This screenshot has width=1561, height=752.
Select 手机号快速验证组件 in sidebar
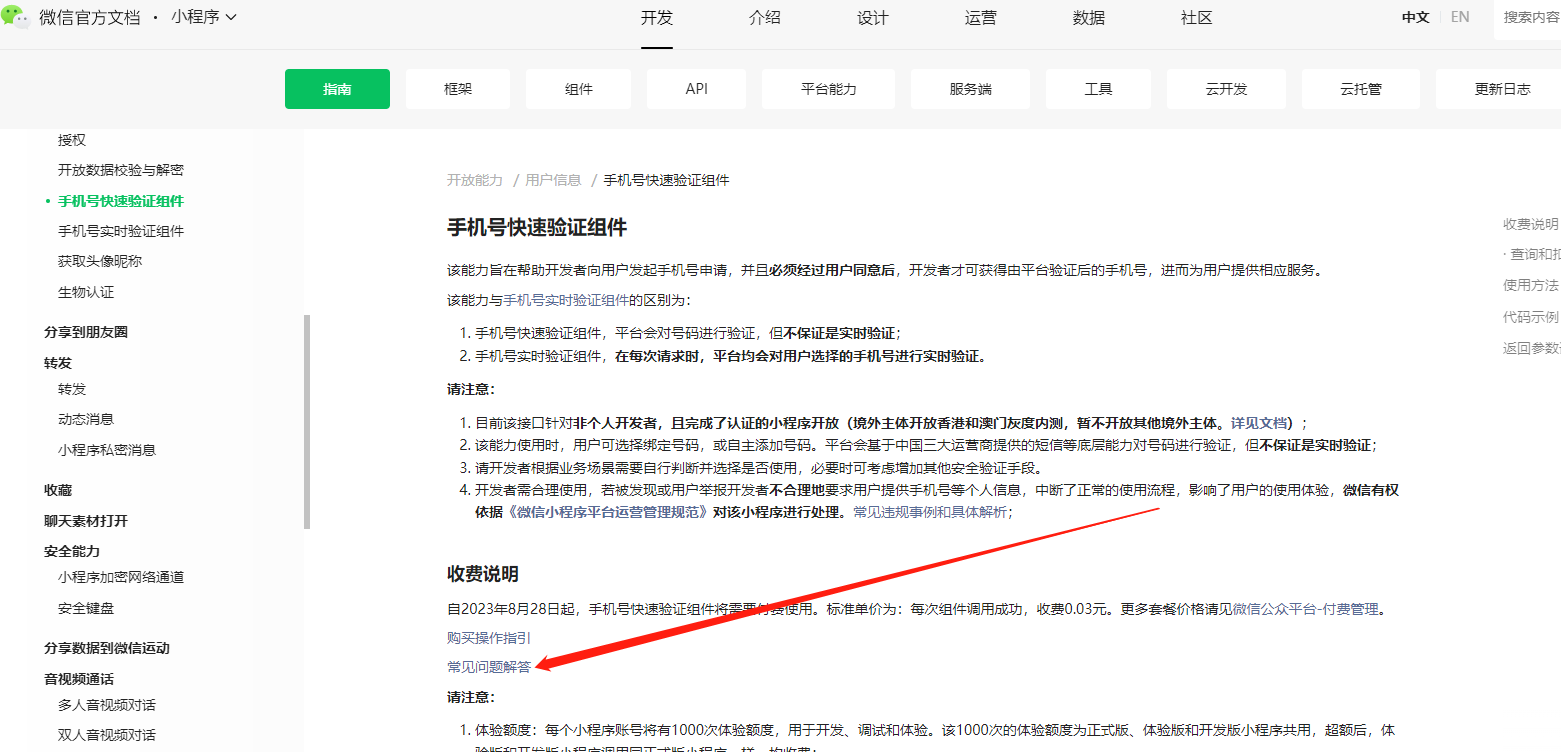[x=121, y=201]
